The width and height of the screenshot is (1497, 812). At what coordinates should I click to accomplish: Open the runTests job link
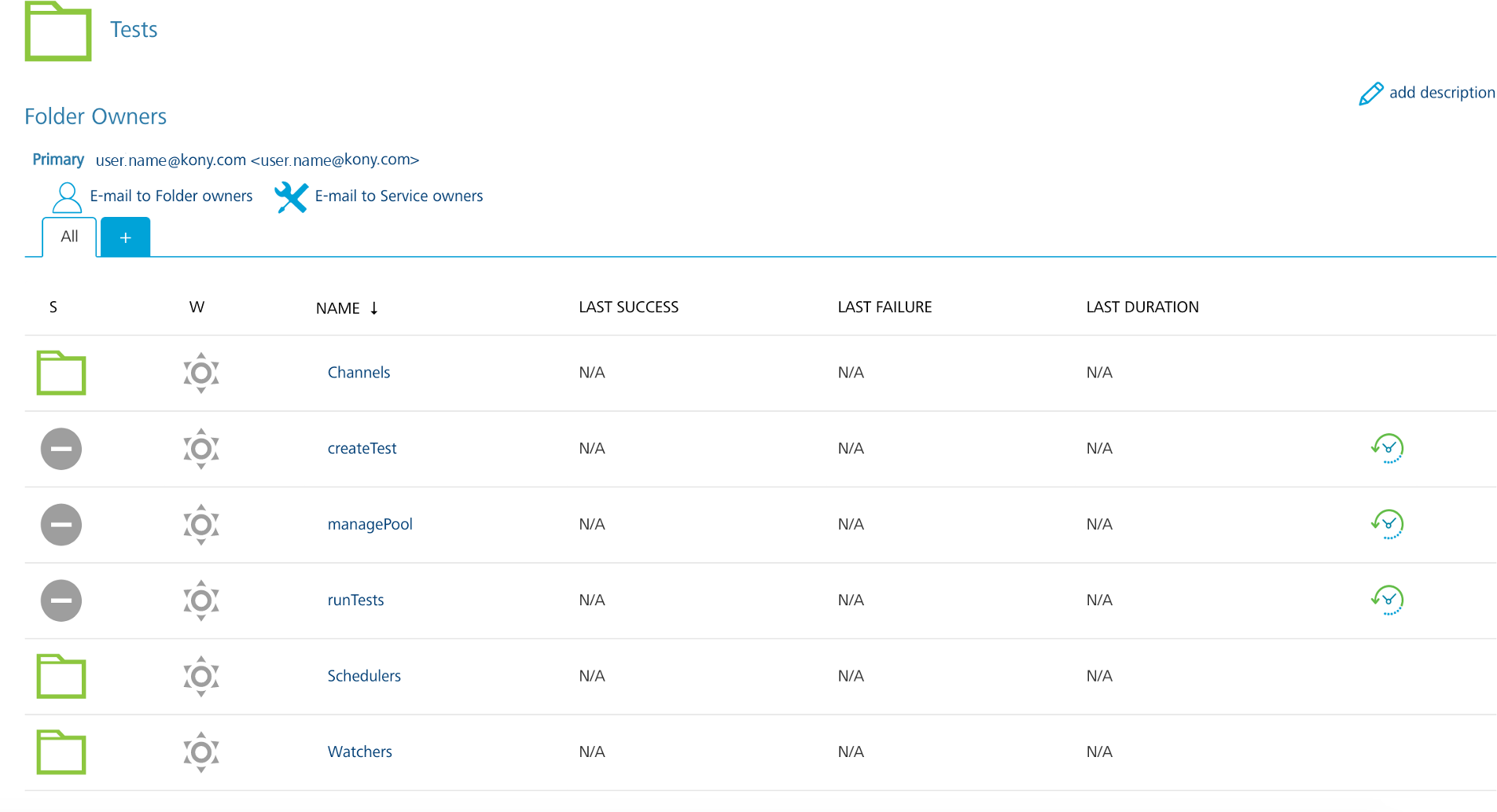pyautogui.click(x=355, y=600)
